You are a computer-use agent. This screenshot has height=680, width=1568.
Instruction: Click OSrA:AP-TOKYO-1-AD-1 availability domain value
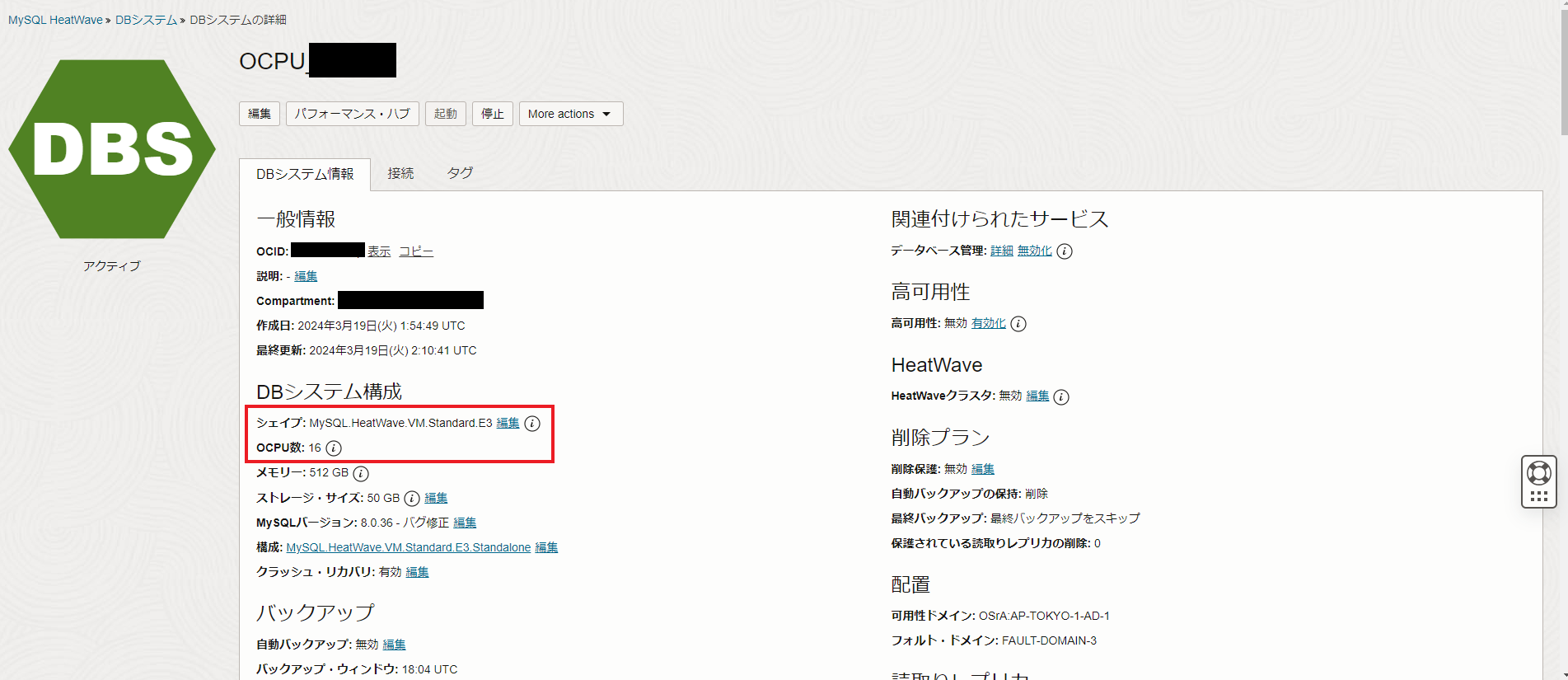pos(1044,616)
